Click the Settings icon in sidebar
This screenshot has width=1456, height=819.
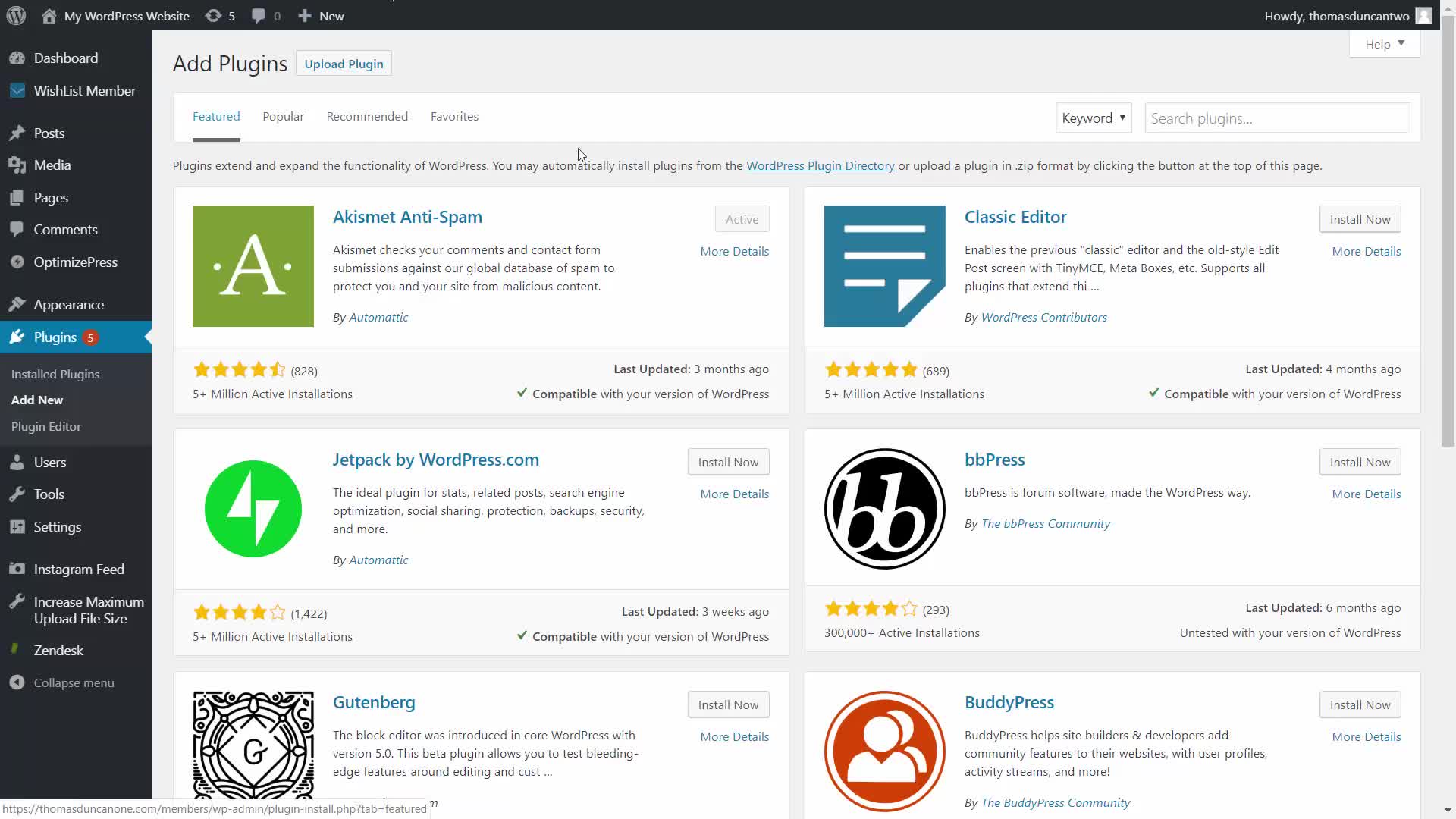point(17,527)
